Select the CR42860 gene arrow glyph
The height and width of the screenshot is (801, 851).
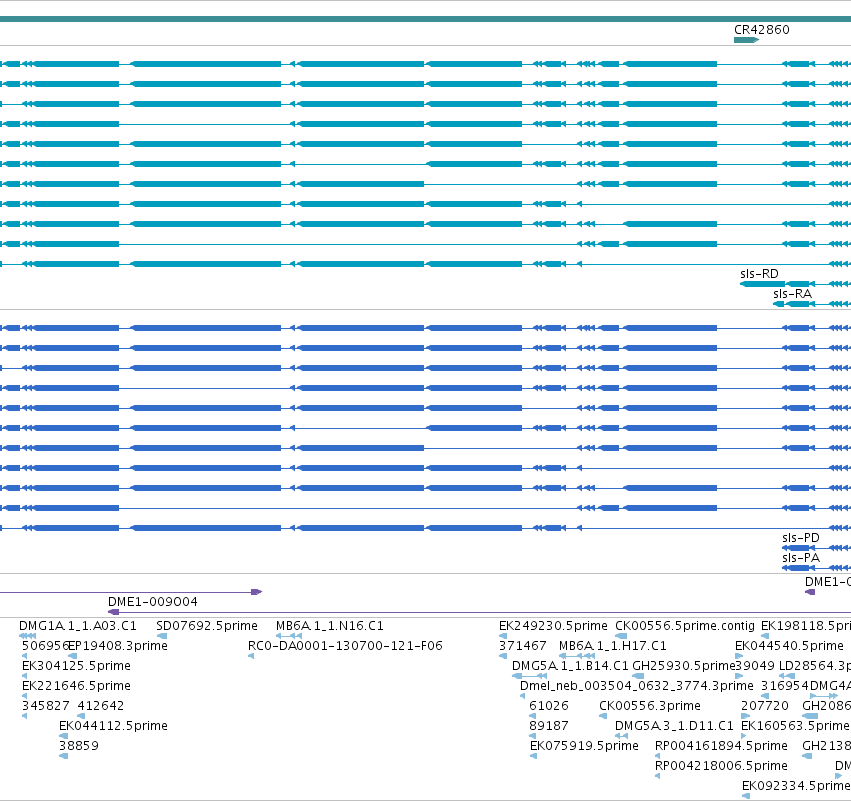coord(746,40)
